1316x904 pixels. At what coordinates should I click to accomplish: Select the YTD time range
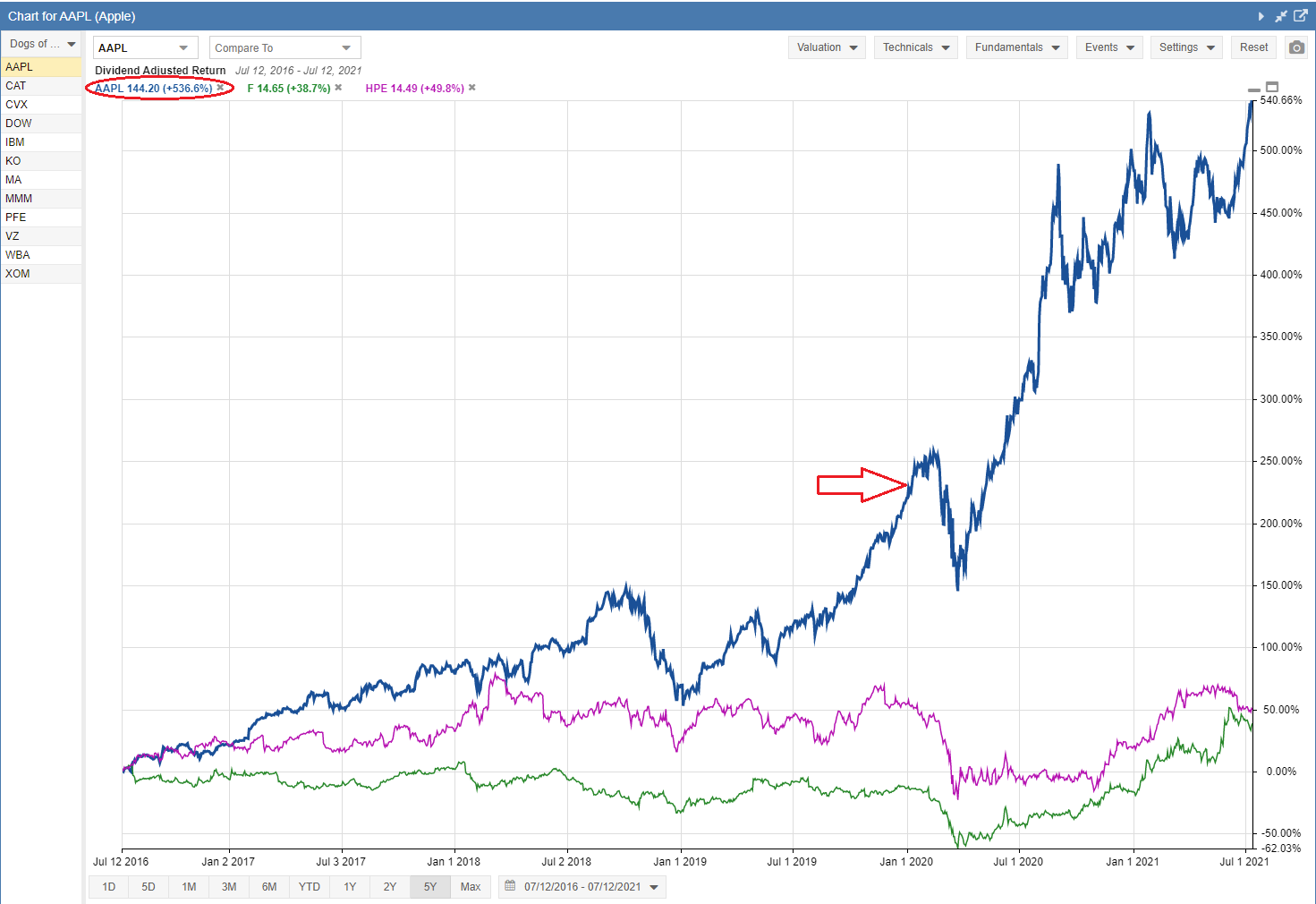[x=310, y=887]
